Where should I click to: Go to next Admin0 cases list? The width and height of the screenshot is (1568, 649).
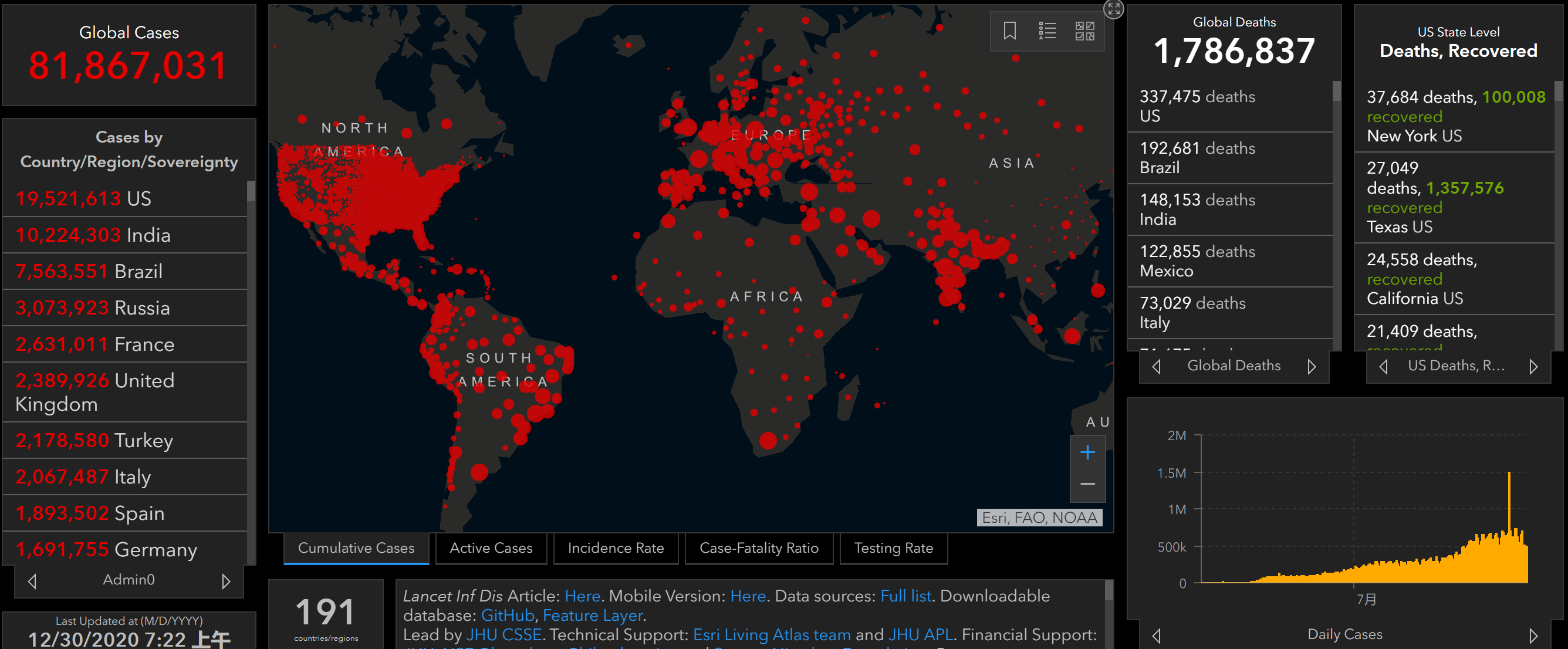point(226,582)
